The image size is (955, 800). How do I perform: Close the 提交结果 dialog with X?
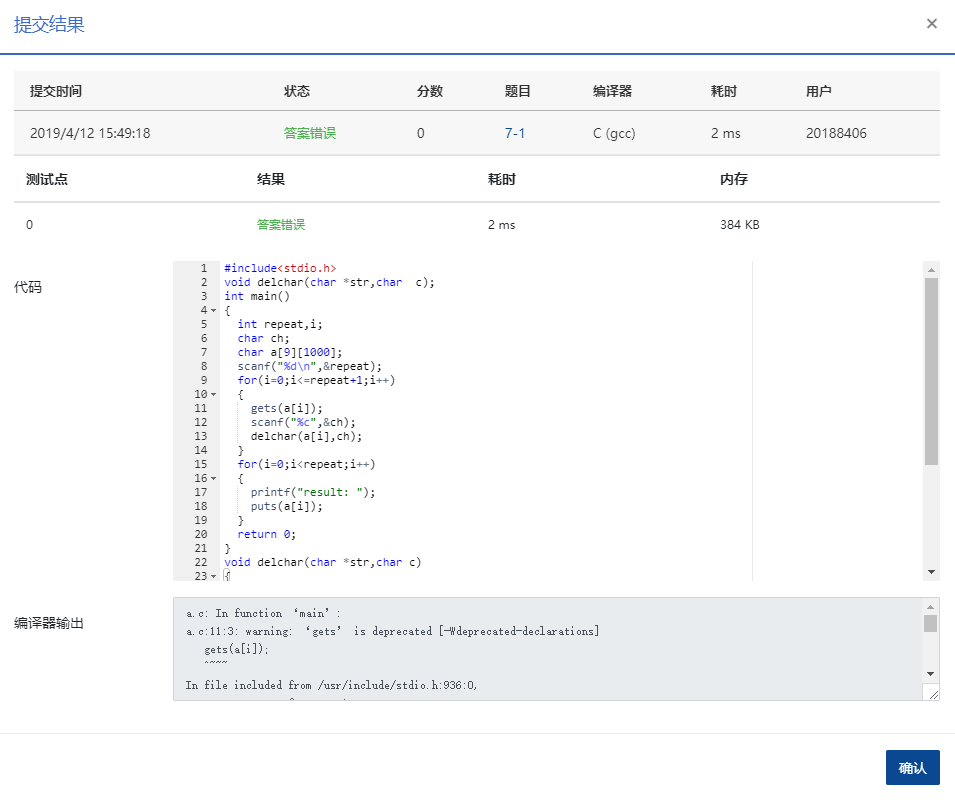[932, 24]
